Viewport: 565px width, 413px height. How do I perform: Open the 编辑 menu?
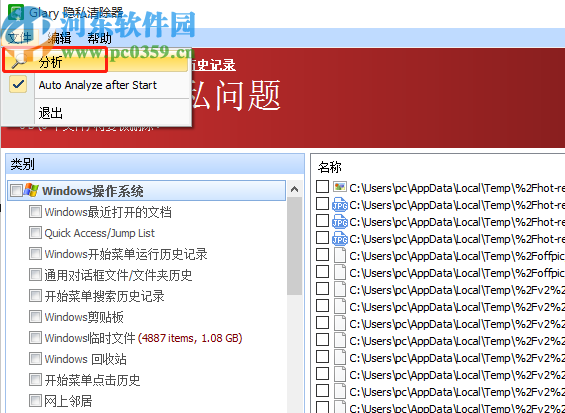point(59,38)
